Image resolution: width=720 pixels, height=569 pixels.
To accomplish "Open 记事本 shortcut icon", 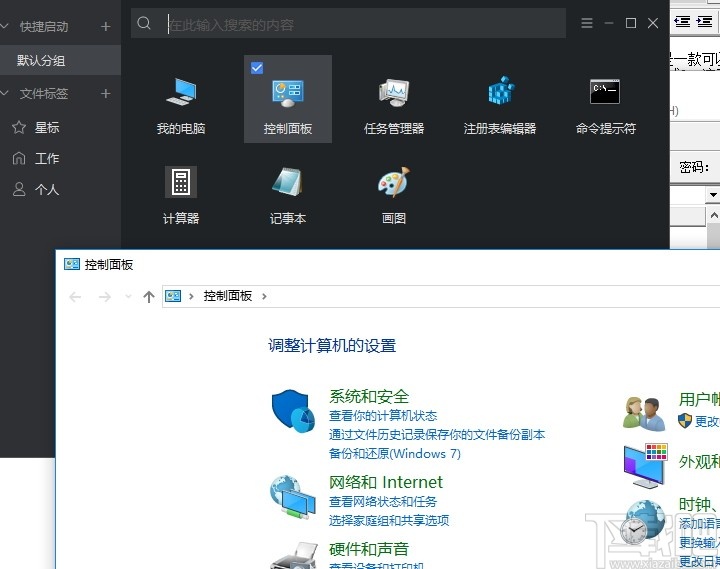I will [x=287, y=182].
